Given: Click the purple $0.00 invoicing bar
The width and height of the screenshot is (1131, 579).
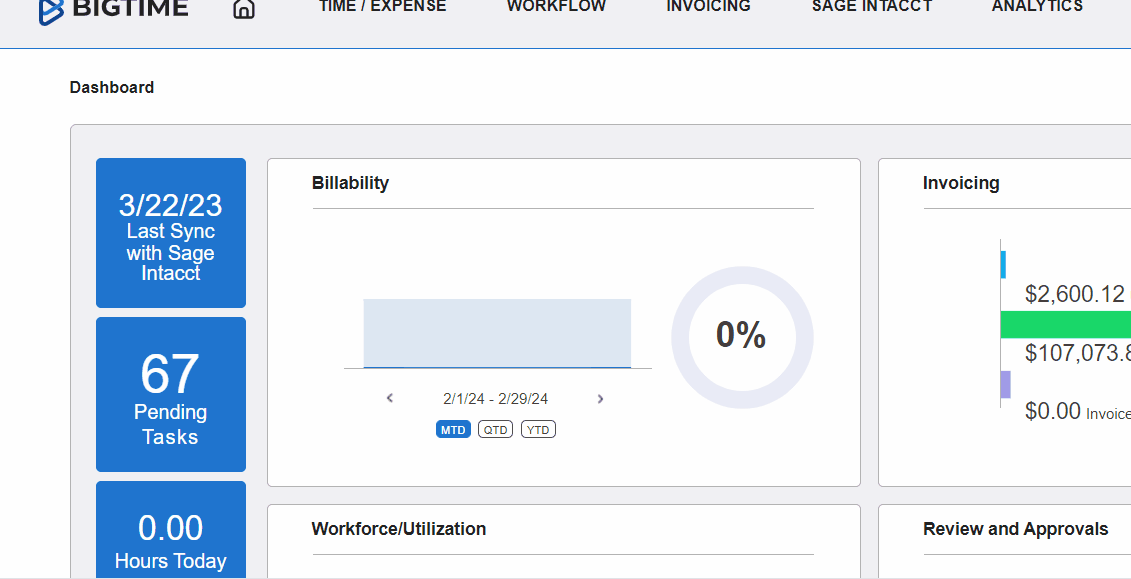Looking at the screenshot, I should coord(1005,384).
